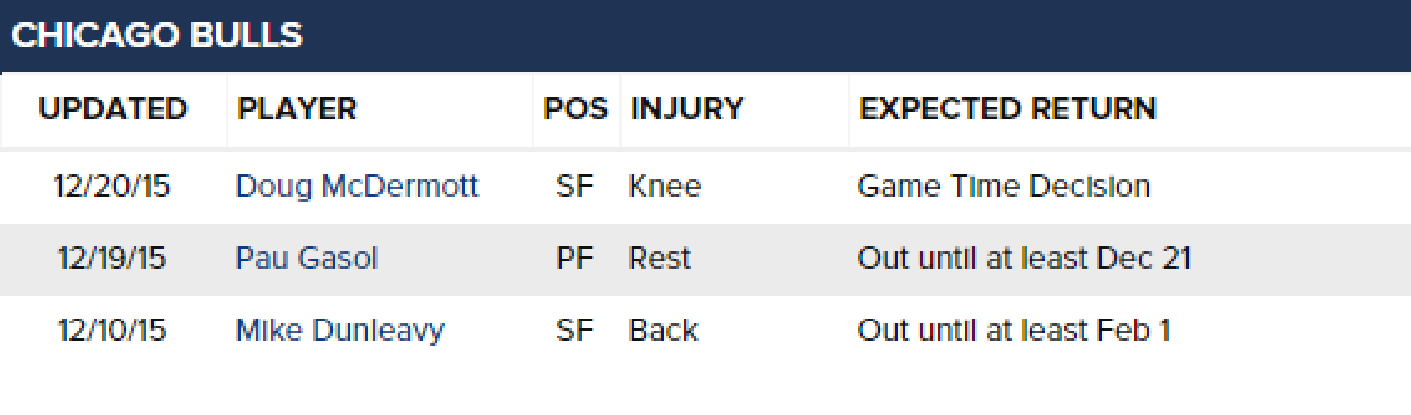The width and height of the screenshot is (1411, 415).
Task: Open Mike Dunleavy player link
Action: tap(340, 331)
